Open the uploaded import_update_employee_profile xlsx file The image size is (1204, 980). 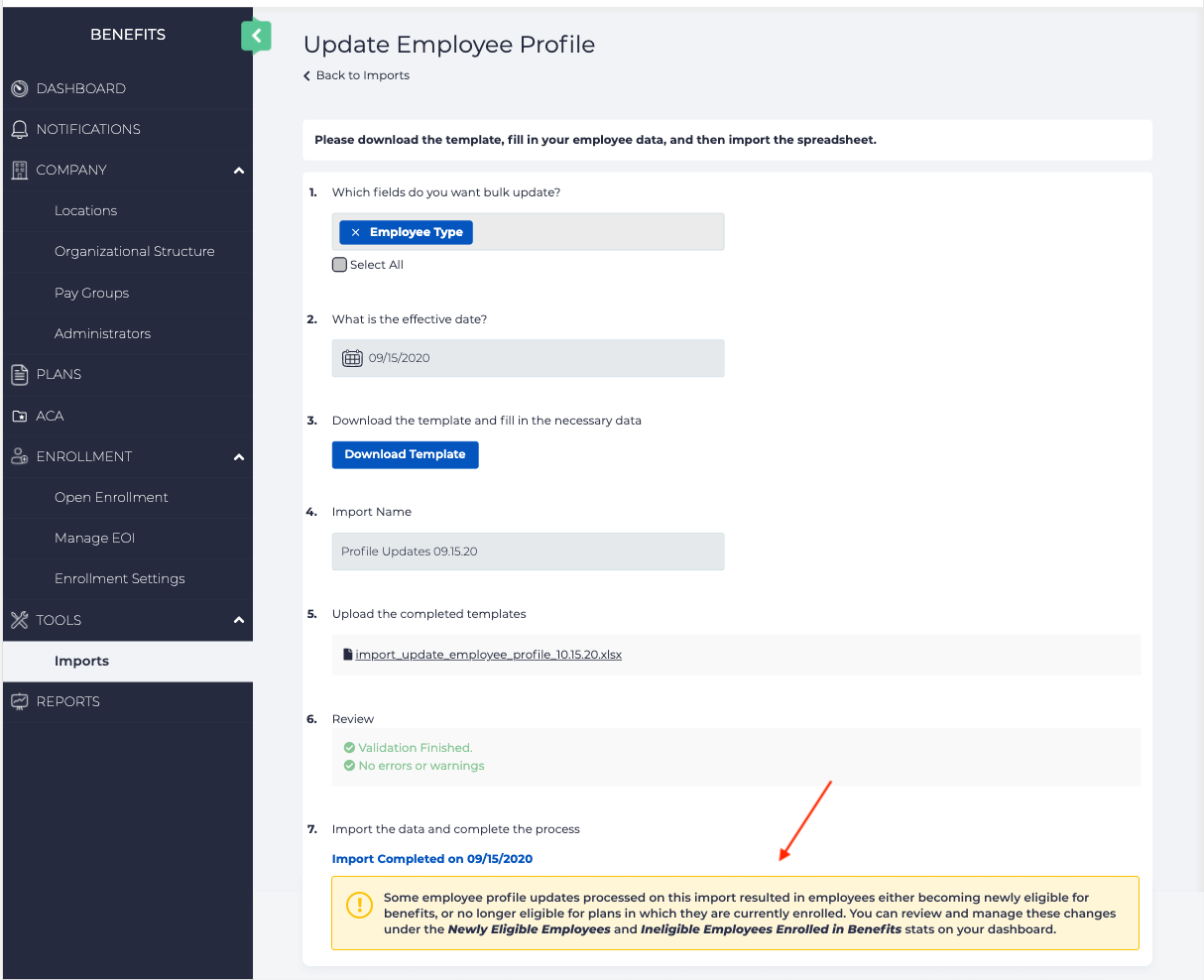tap(488, 655)
